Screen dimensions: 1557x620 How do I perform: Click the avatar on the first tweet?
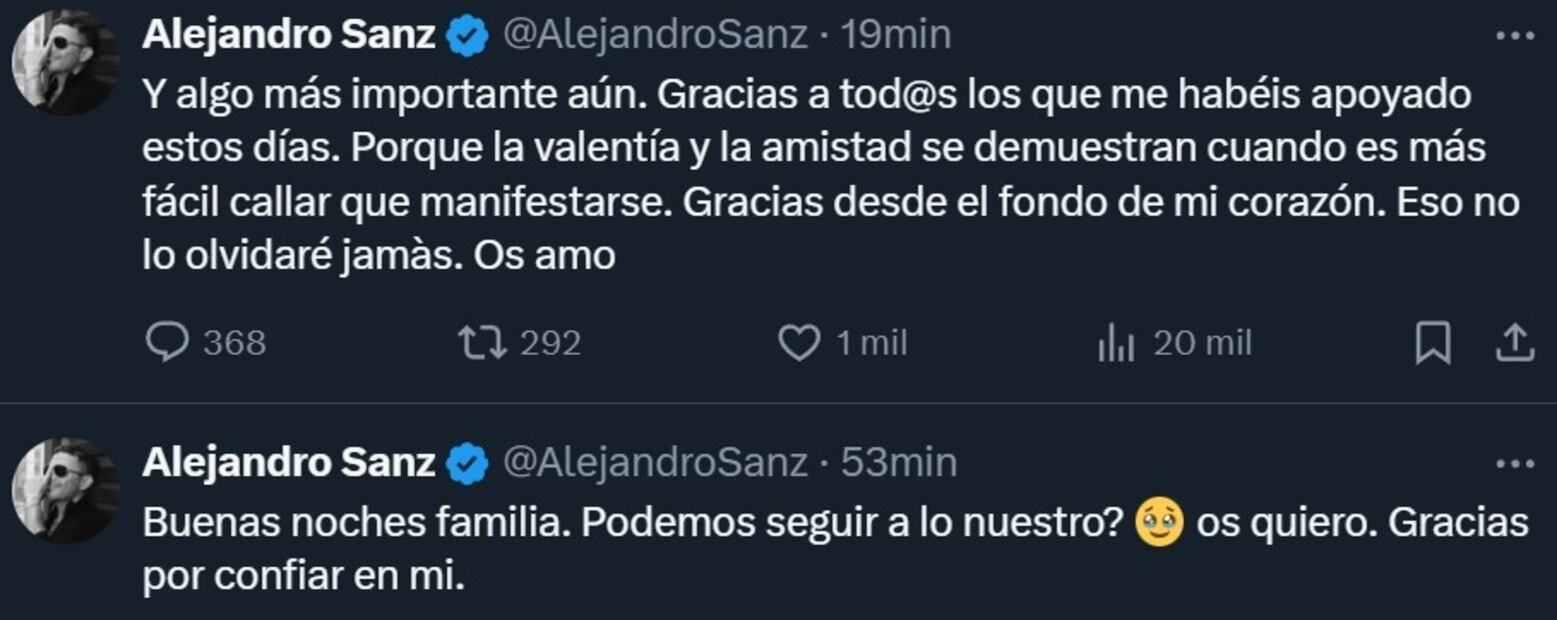[x=65, y=63]
